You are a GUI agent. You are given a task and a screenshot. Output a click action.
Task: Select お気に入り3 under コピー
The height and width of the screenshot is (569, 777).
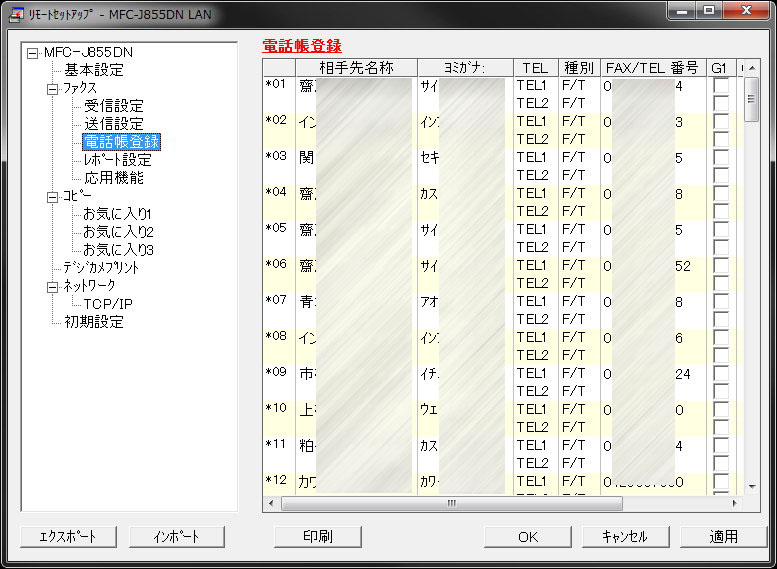pyautogui.click(x=118, y=250)
